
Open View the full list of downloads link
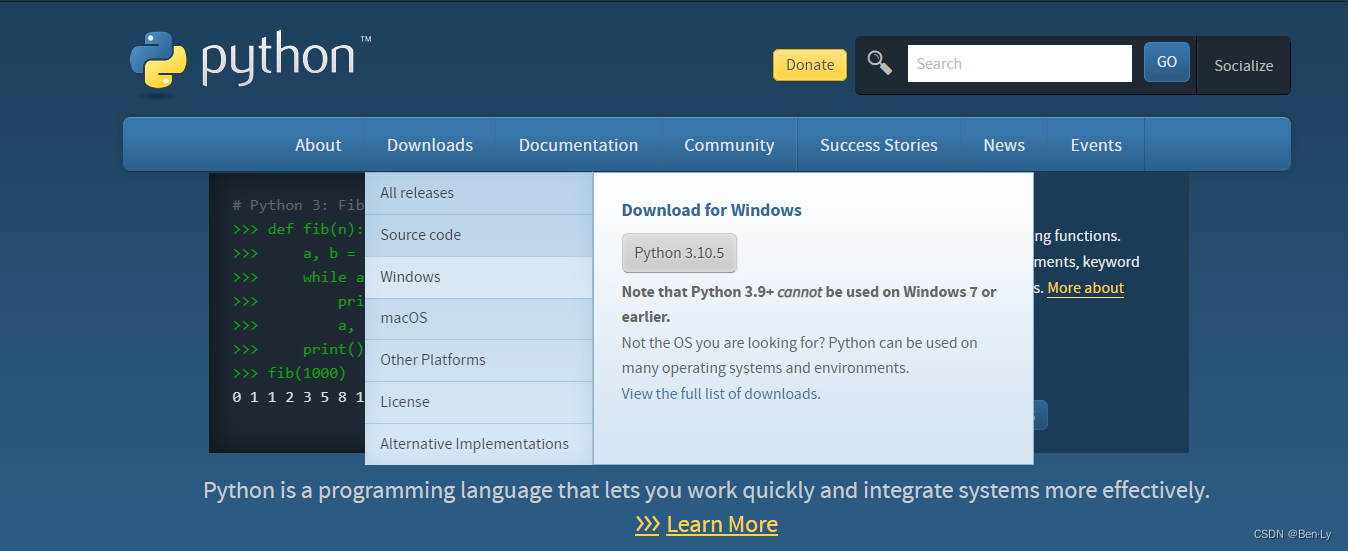pyautogui.click(x=719, y=394)
